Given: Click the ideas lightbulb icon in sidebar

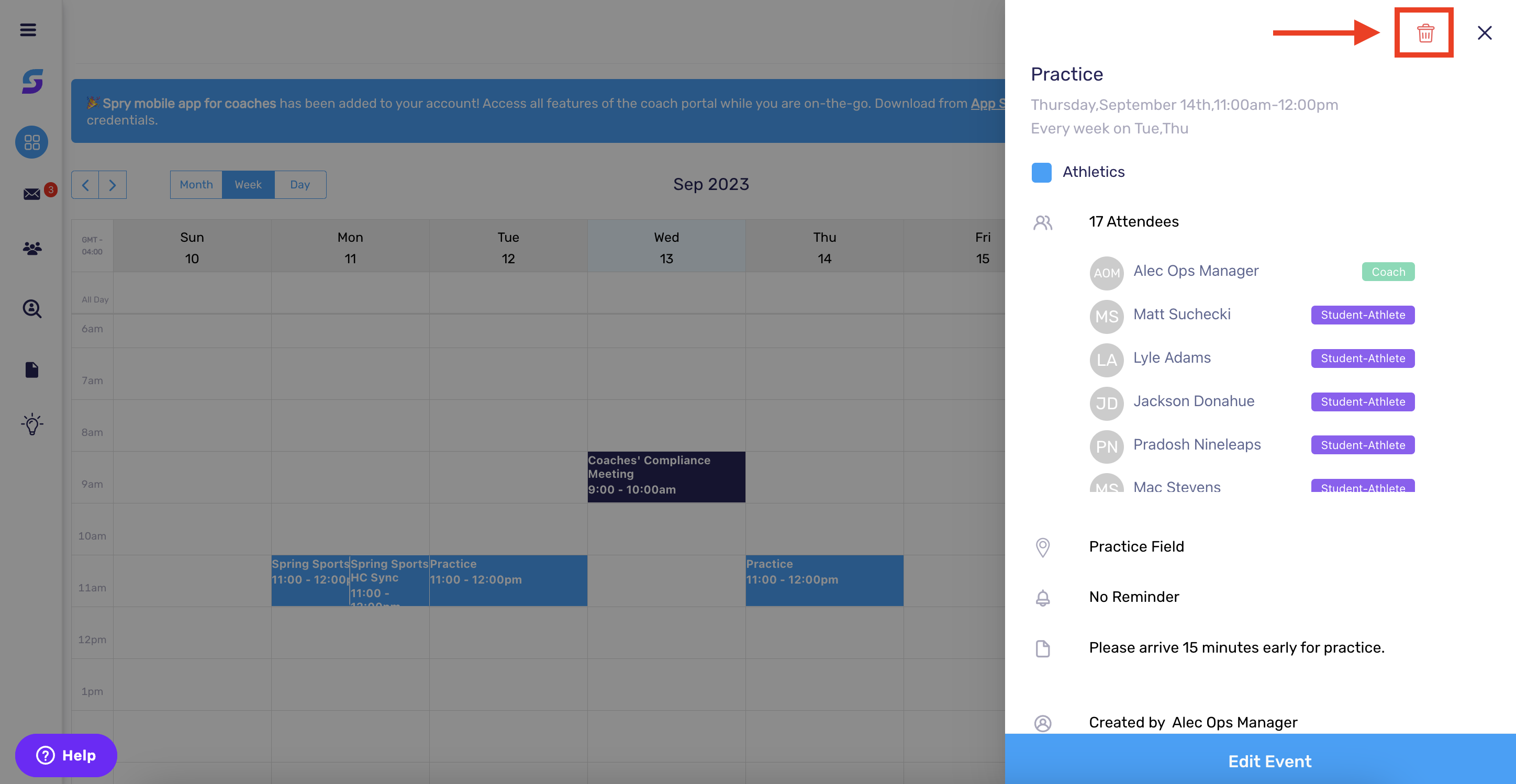Looking at the screenshot, I should 31,424.
